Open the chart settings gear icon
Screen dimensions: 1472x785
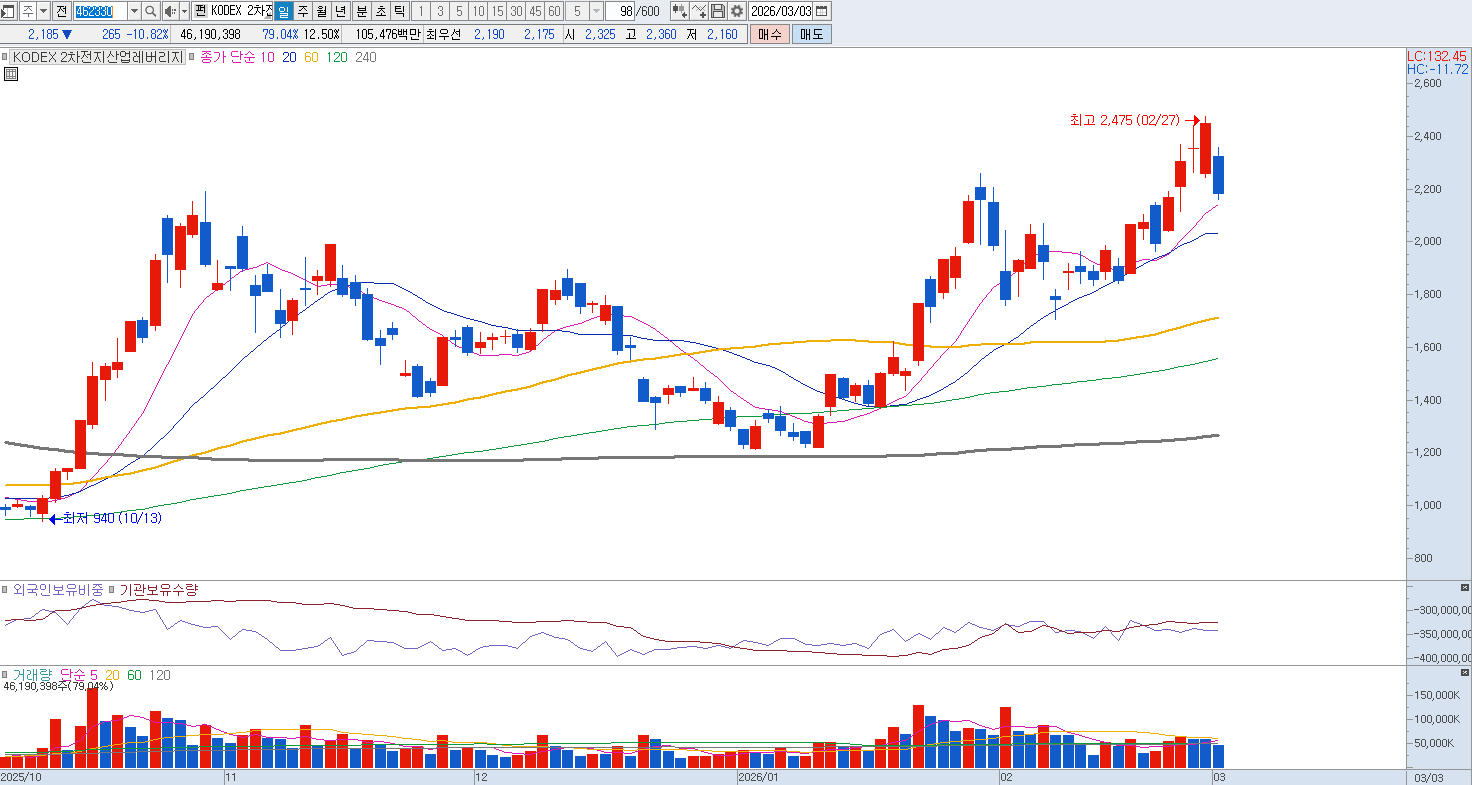click(737, 11)
